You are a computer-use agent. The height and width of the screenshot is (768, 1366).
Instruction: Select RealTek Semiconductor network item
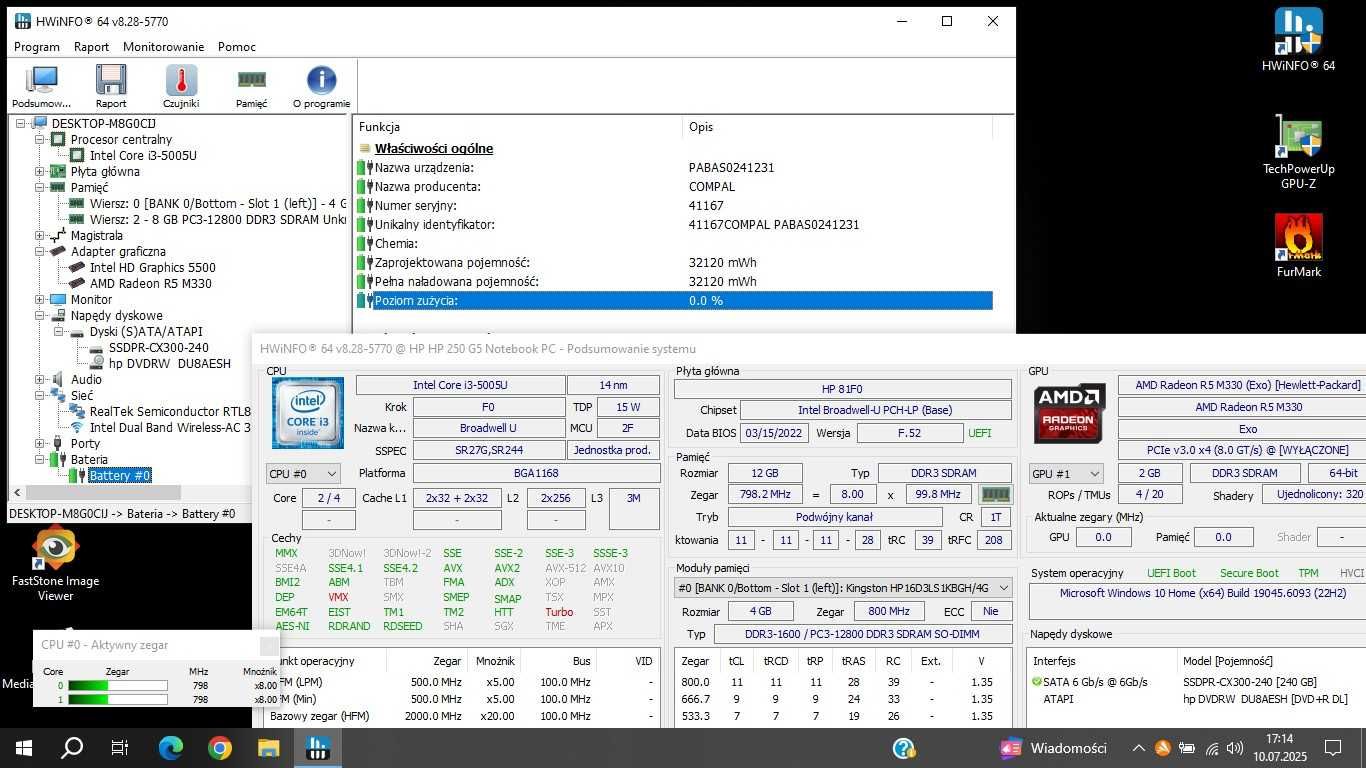[x=170, y=411]
